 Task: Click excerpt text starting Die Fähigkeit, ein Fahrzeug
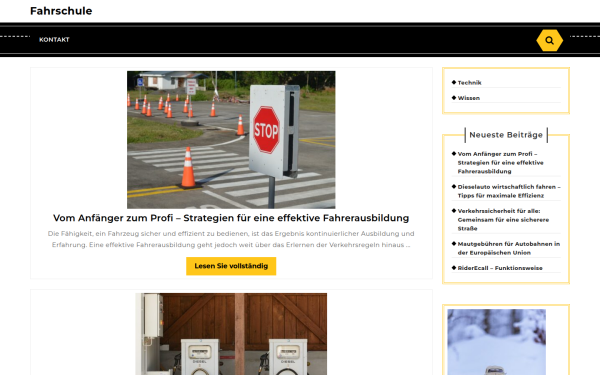(x=231, y=239)
